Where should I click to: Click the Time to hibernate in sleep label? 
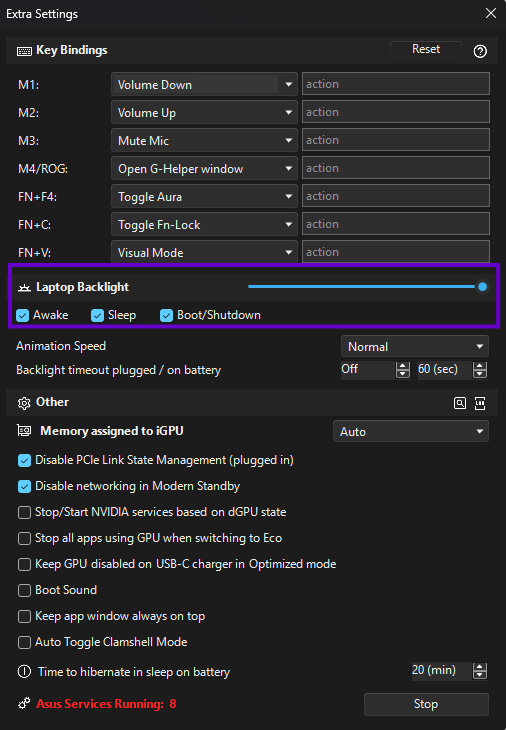pyautogui.click(x=134, y=672)
